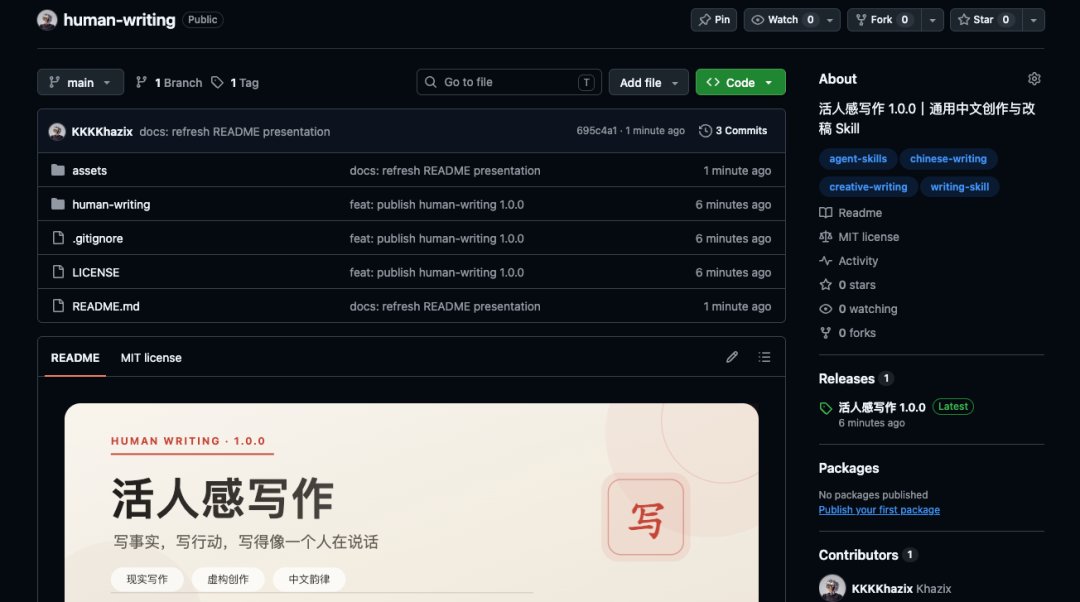Viewport: 1080px width, 602px height.
Task: Open the 0 watching link in About
Action: pyautogui.click(x=858, y=309)
